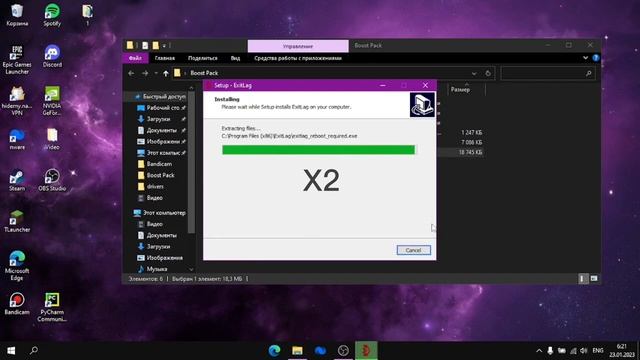Screen dimensions: 640x360
Task: Expand the Explorer ribbon with the chevron
Action: pos(585,58)
